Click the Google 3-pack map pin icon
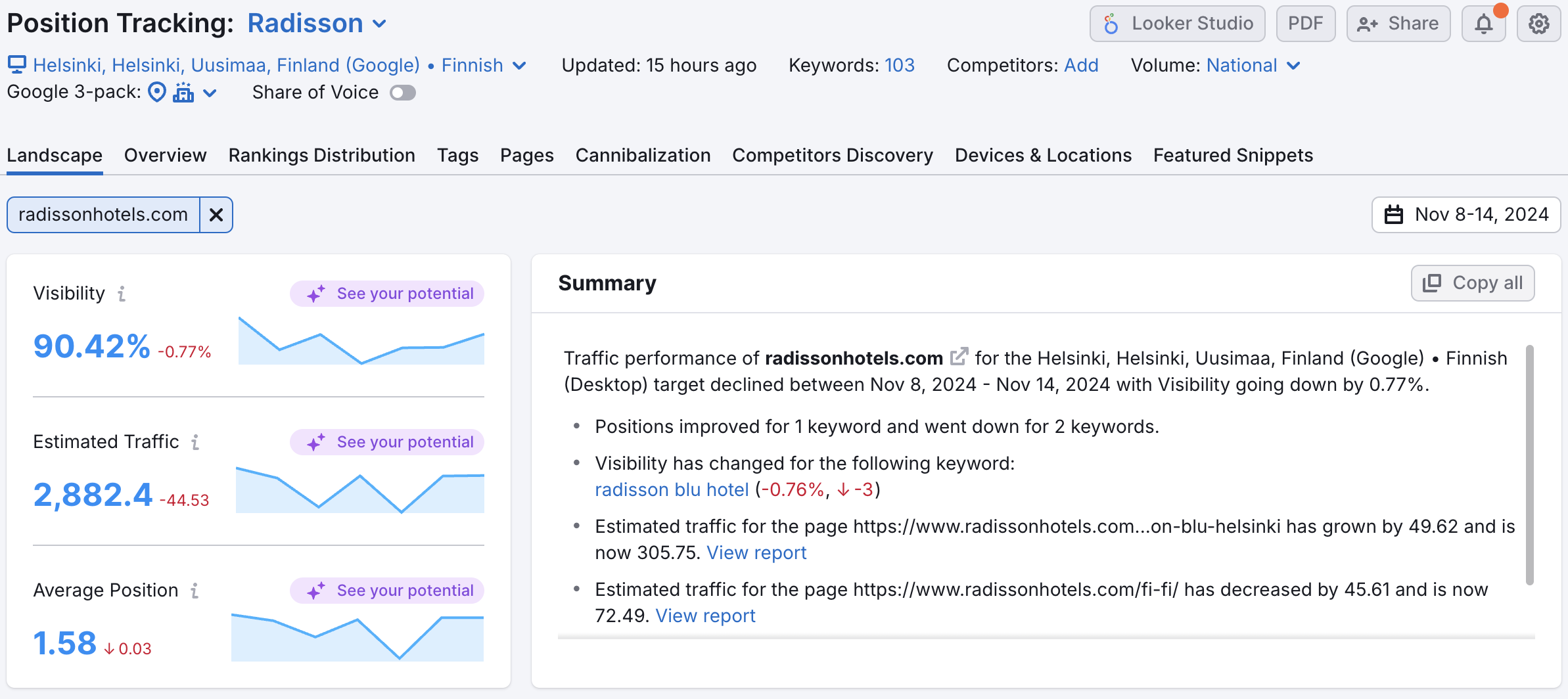 click(x=157, y=92)
